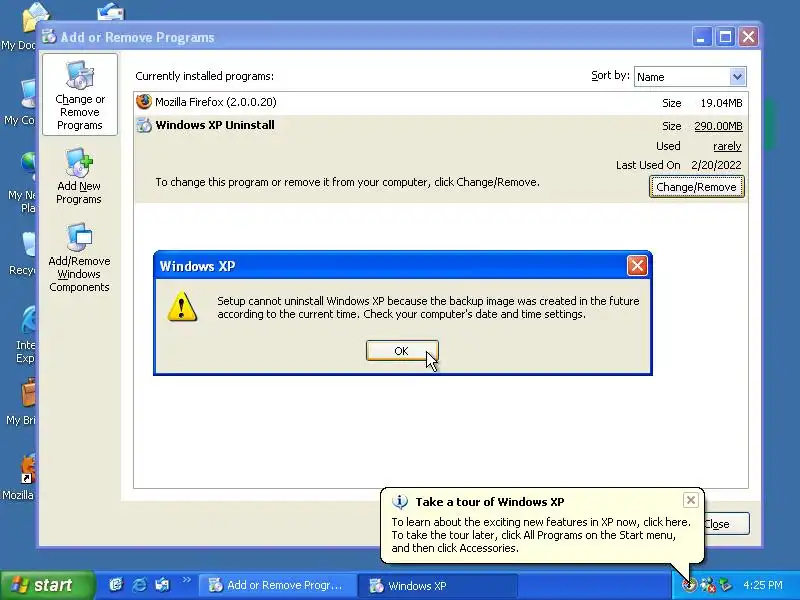Click the Firefox icon in programs list
Viewport: 800px width, 600px height.
(x=144, y=102)
